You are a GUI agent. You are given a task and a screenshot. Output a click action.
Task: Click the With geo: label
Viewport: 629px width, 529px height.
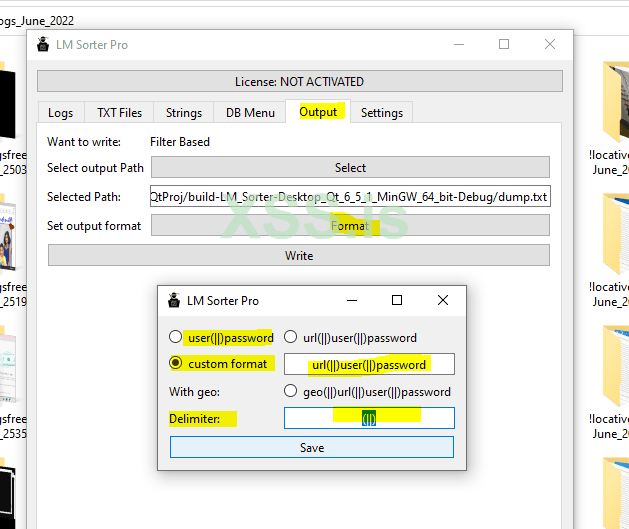[x=194, y=391]
